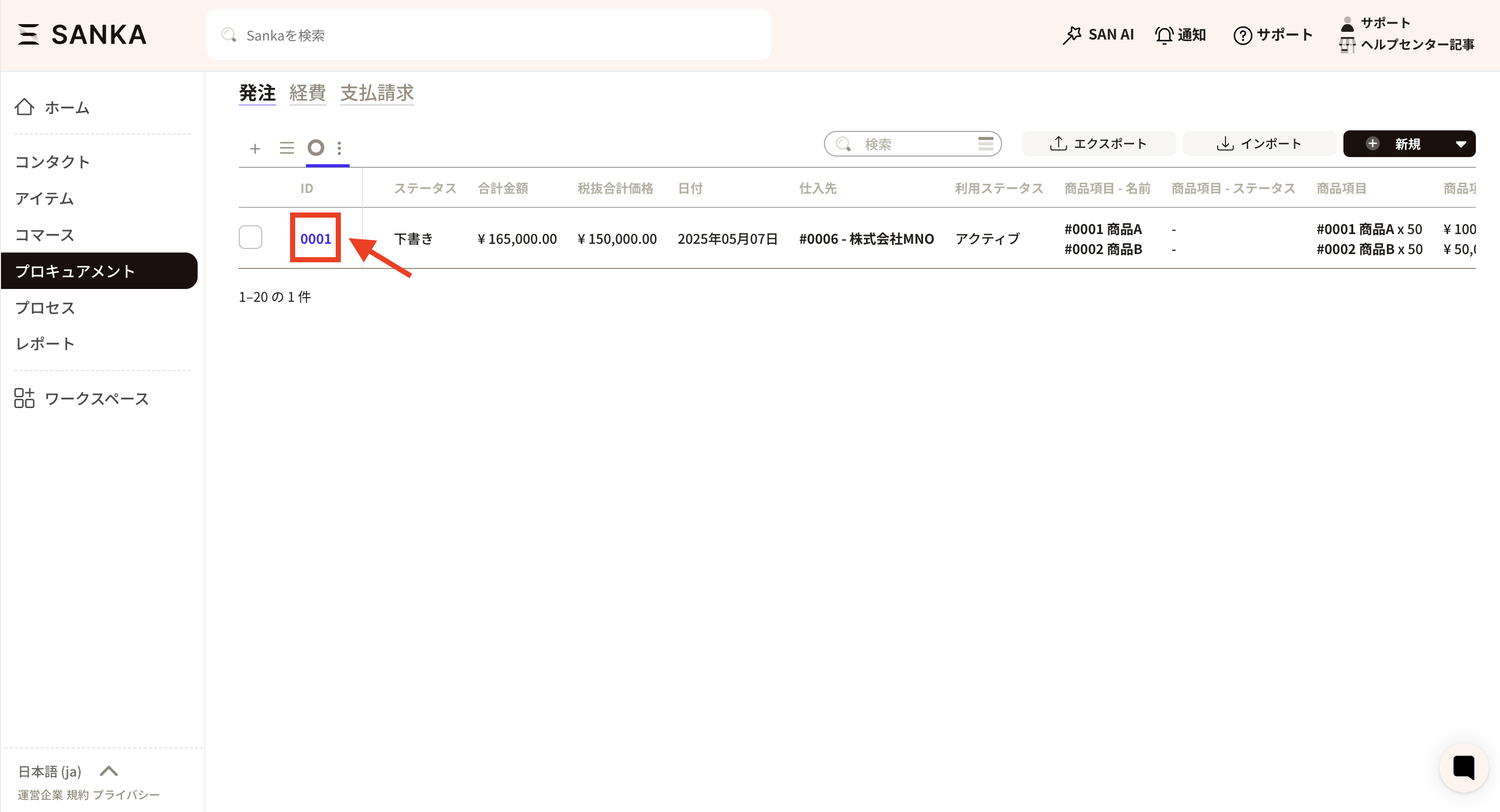The height and width of the screenshot is (812, 1500).
Task: Open the three-dot view options menu
Action: [x=339, y=148]
